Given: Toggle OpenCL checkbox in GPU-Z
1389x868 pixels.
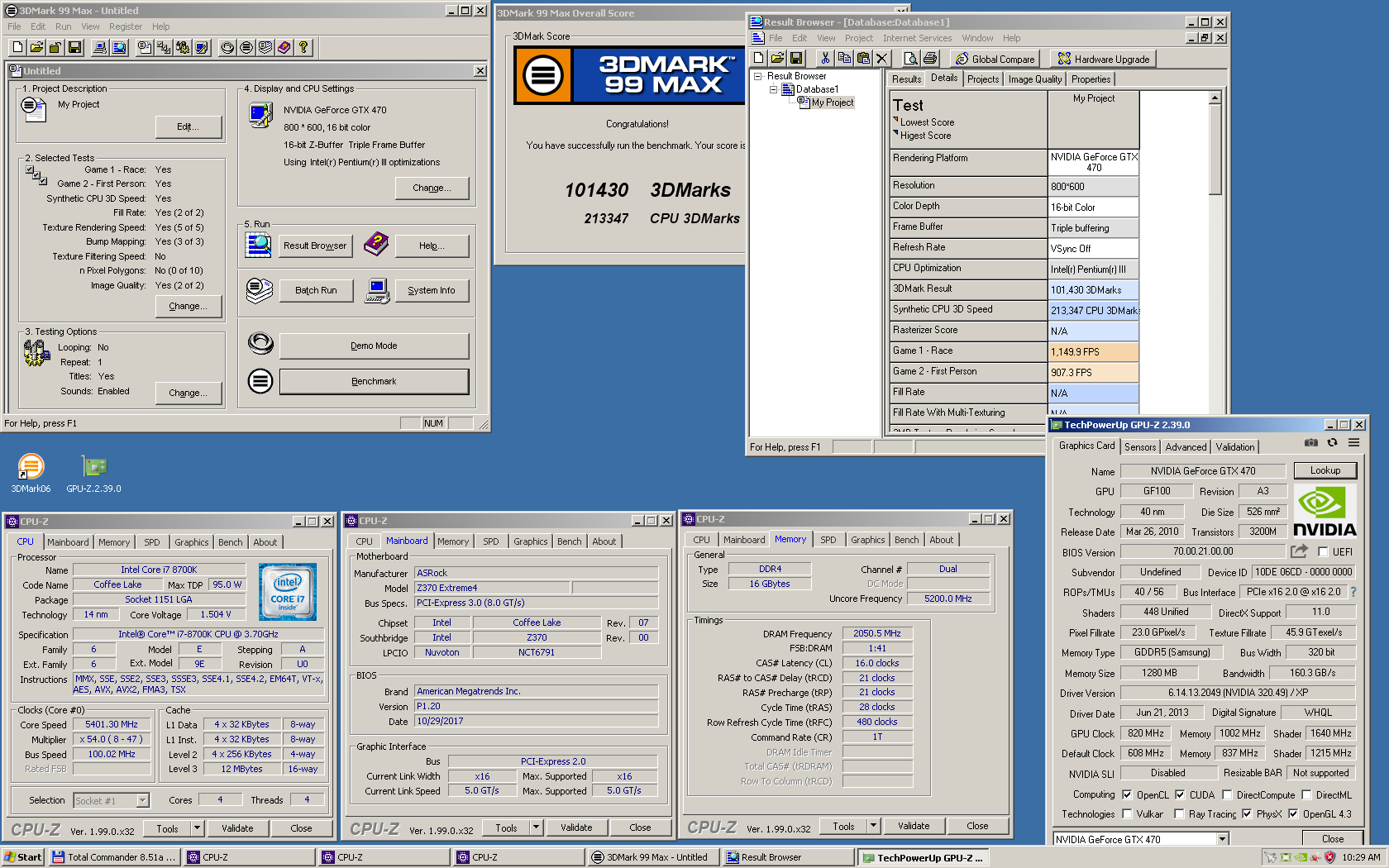Looking at the screenshot, I should coord(1127,795).
